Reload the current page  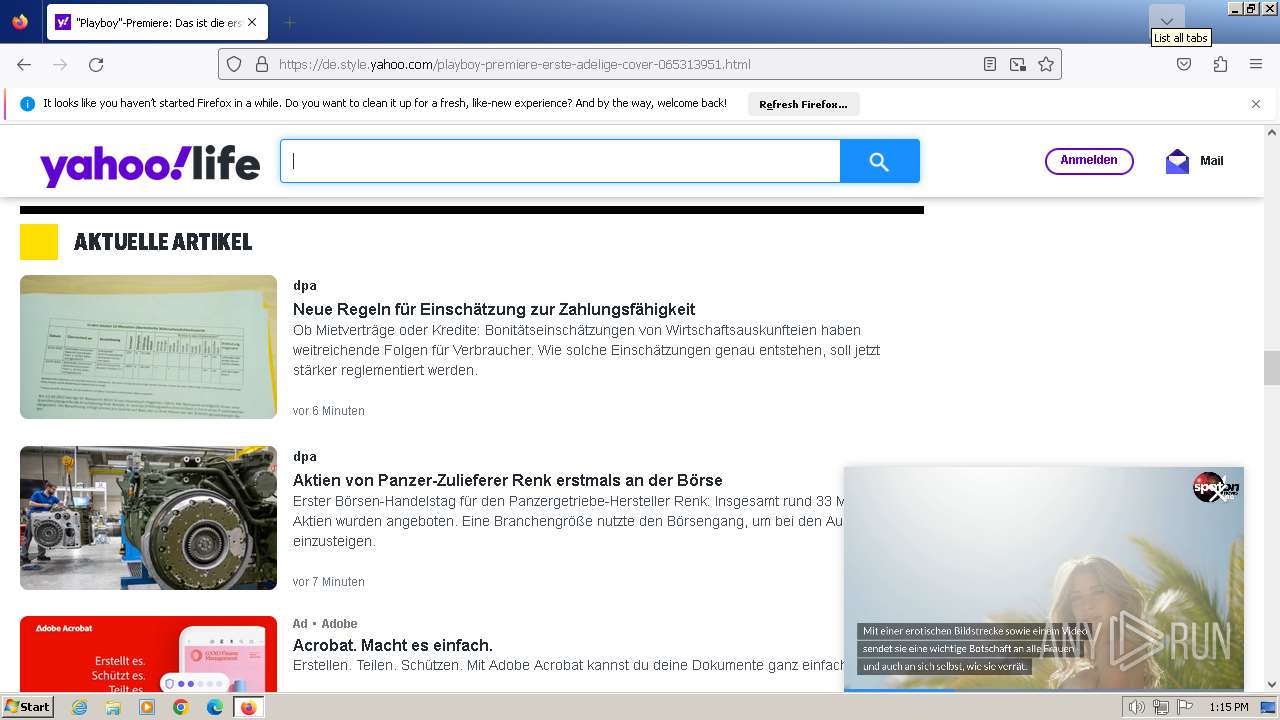96,64
